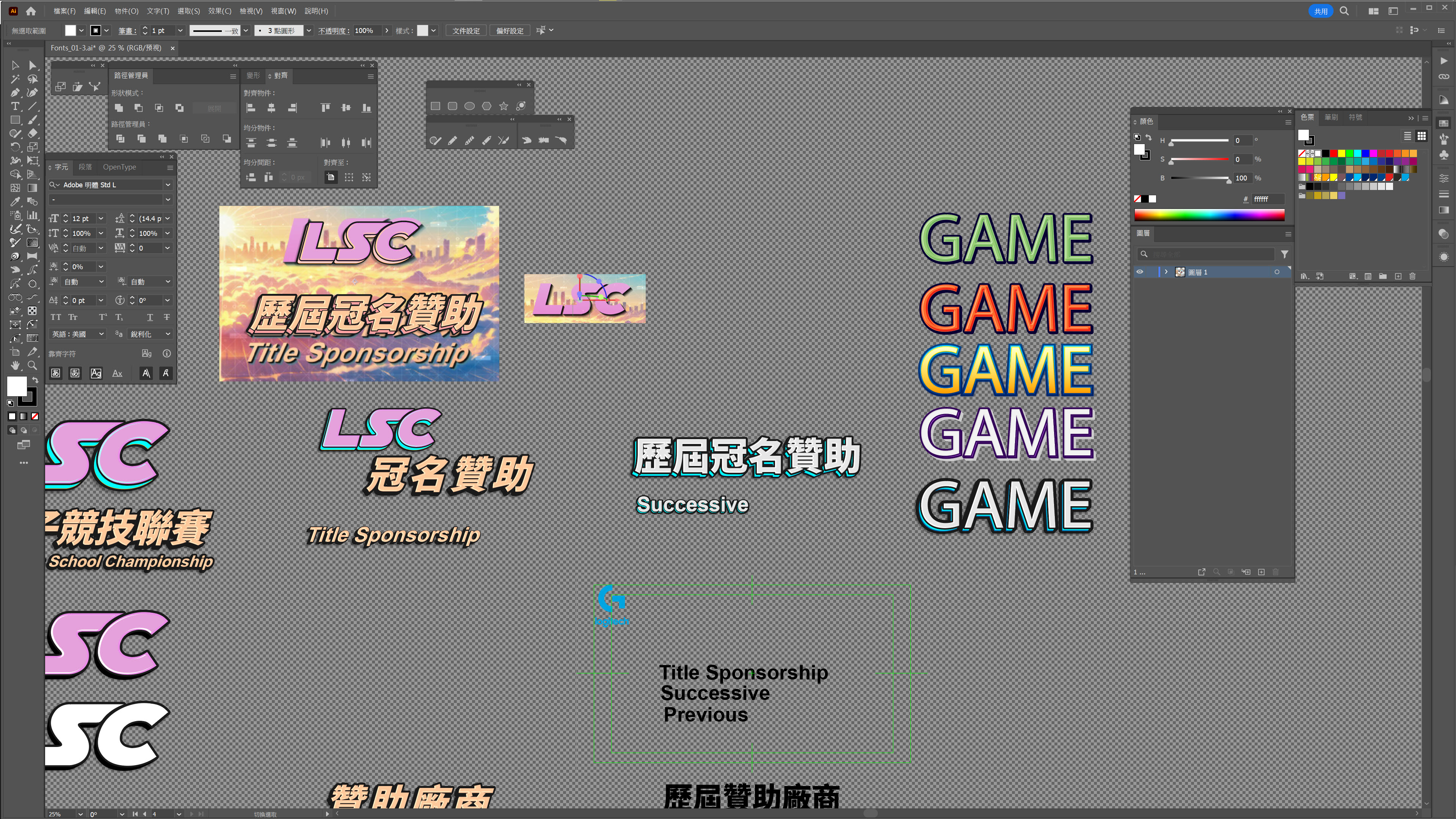Open the Adobe 明體 Std L font dropdown
Screen dimensions: 1456x819
click(x=168, y=185)
